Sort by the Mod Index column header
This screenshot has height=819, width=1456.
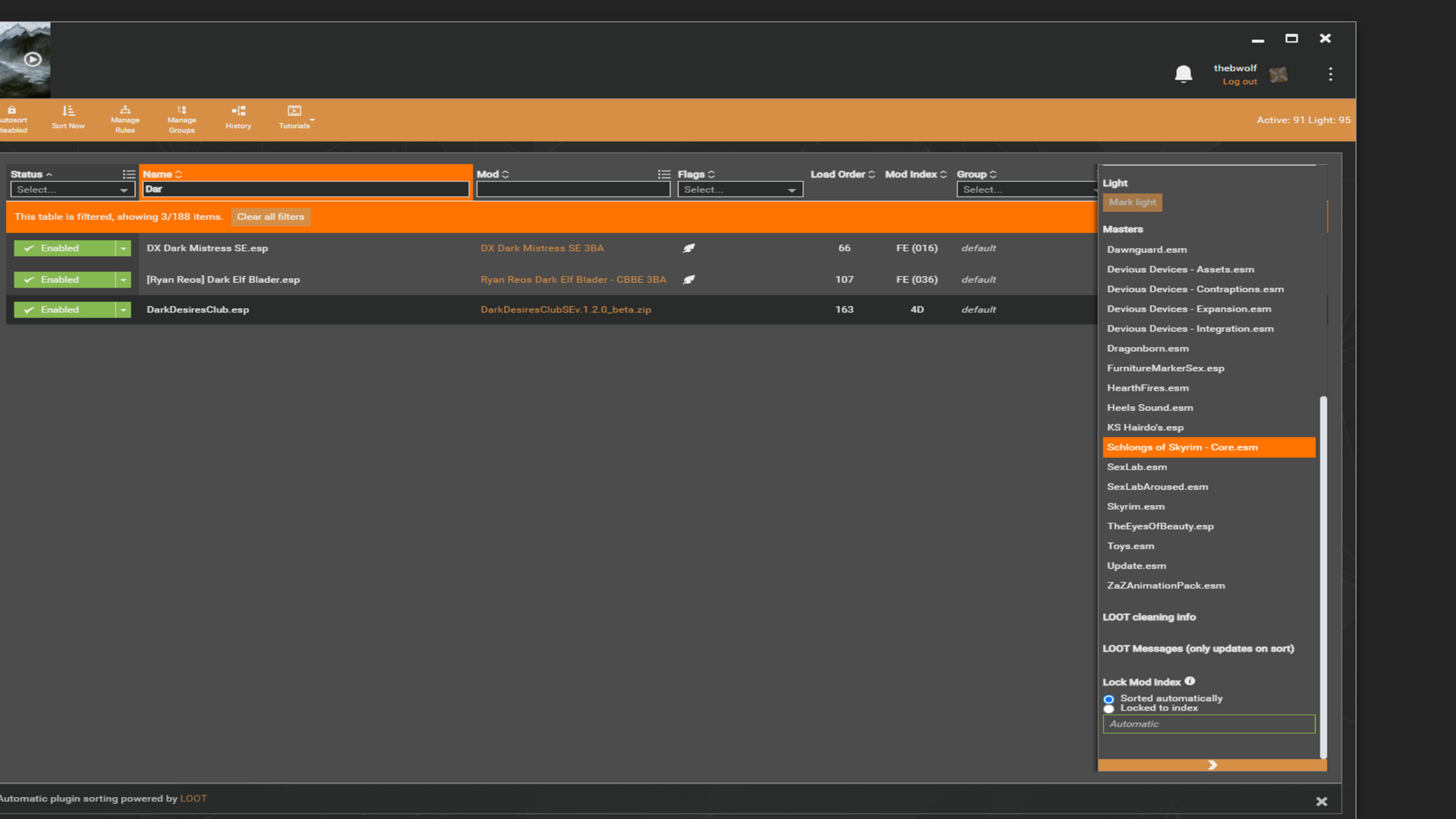tap(916, 174)
